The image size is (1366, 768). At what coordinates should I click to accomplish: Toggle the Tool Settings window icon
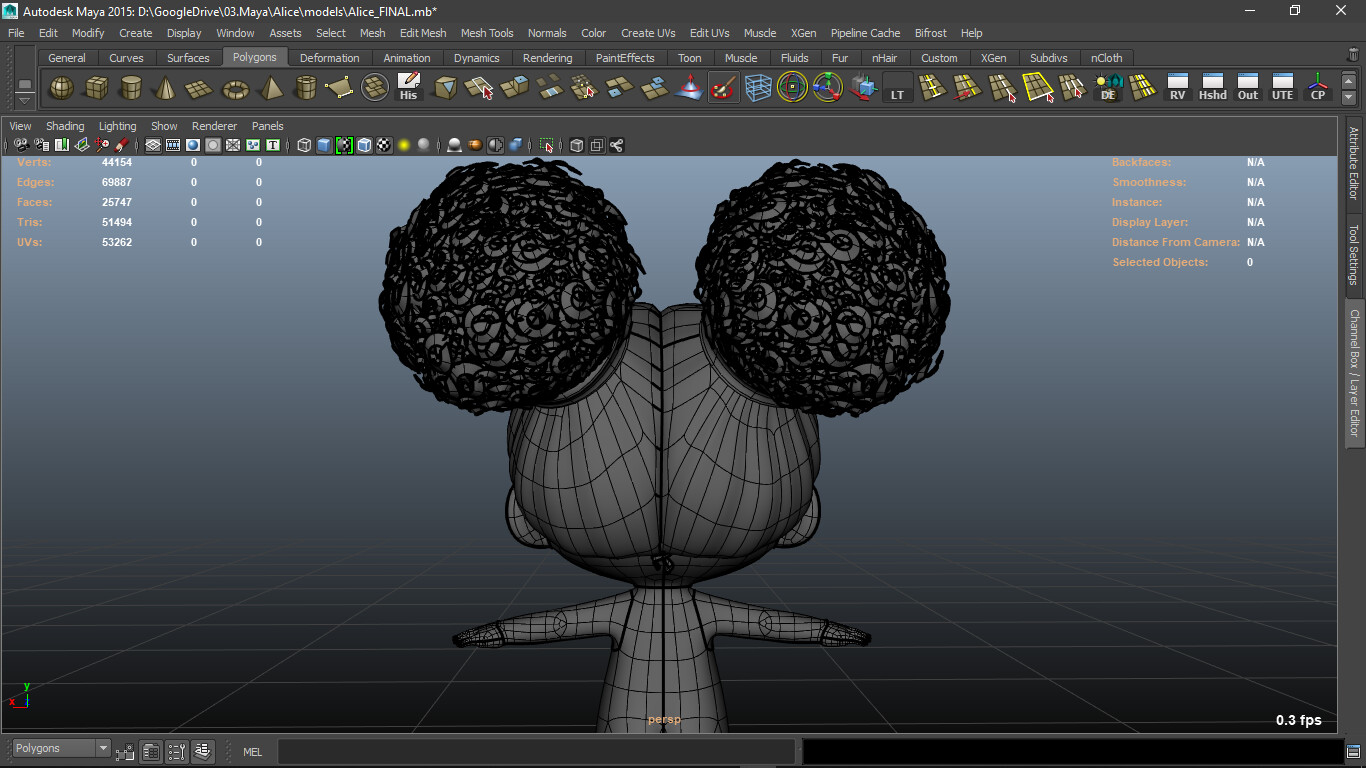[x=177, y=750]
